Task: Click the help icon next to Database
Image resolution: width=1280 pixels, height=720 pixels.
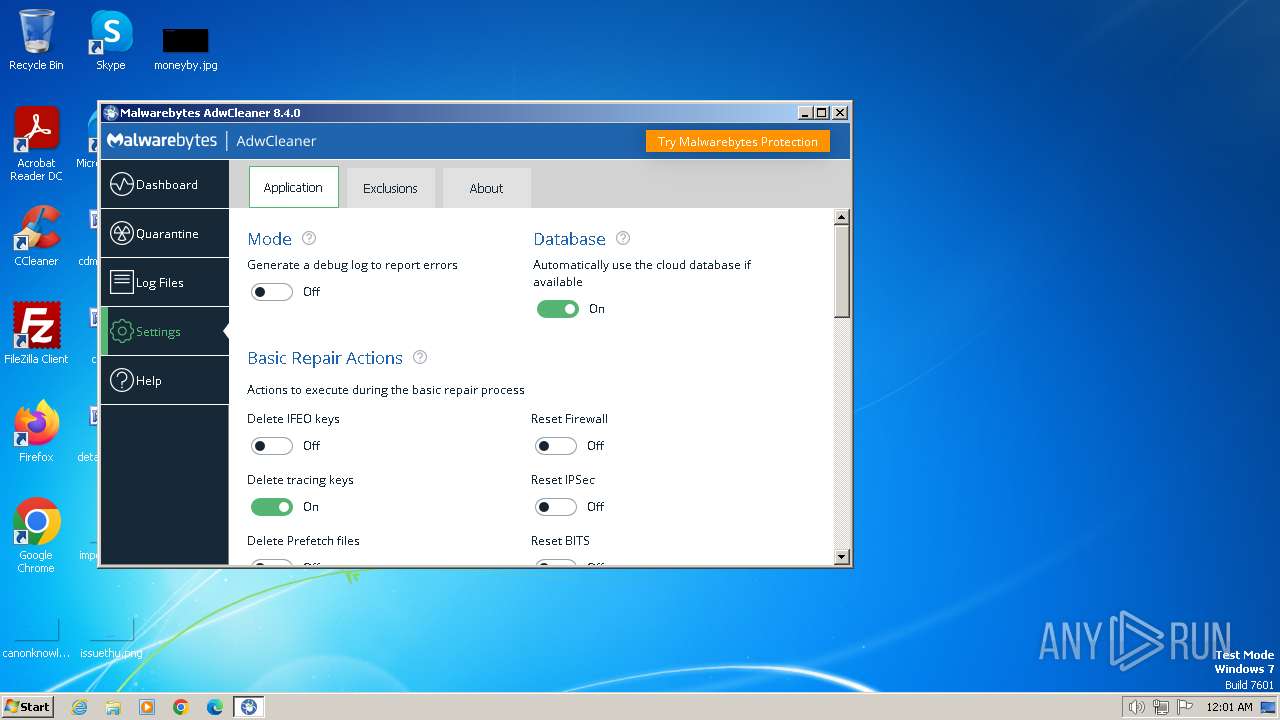Action: (x=623, y=238)
